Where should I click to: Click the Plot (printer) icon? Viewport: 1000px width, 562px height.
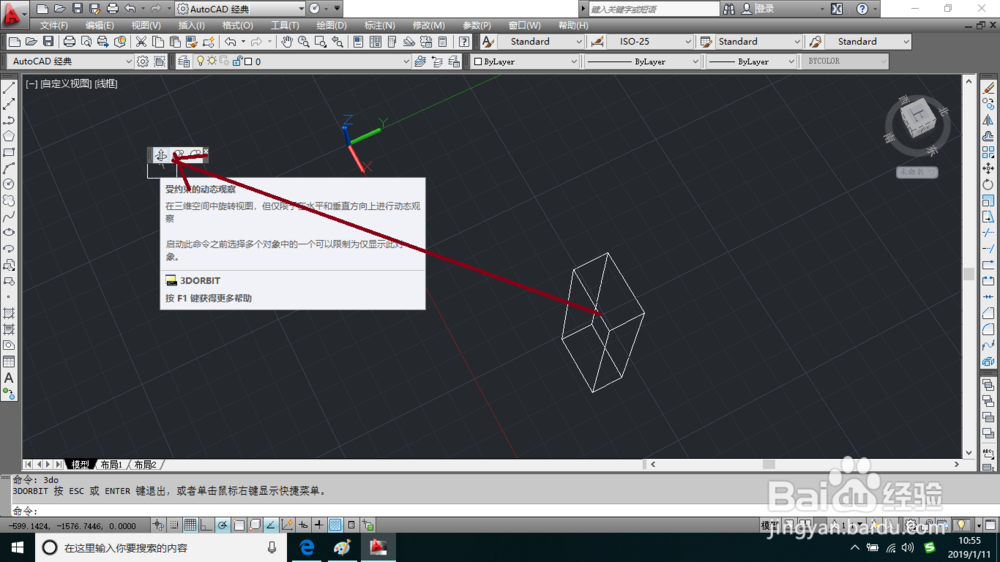click(69, 41)
